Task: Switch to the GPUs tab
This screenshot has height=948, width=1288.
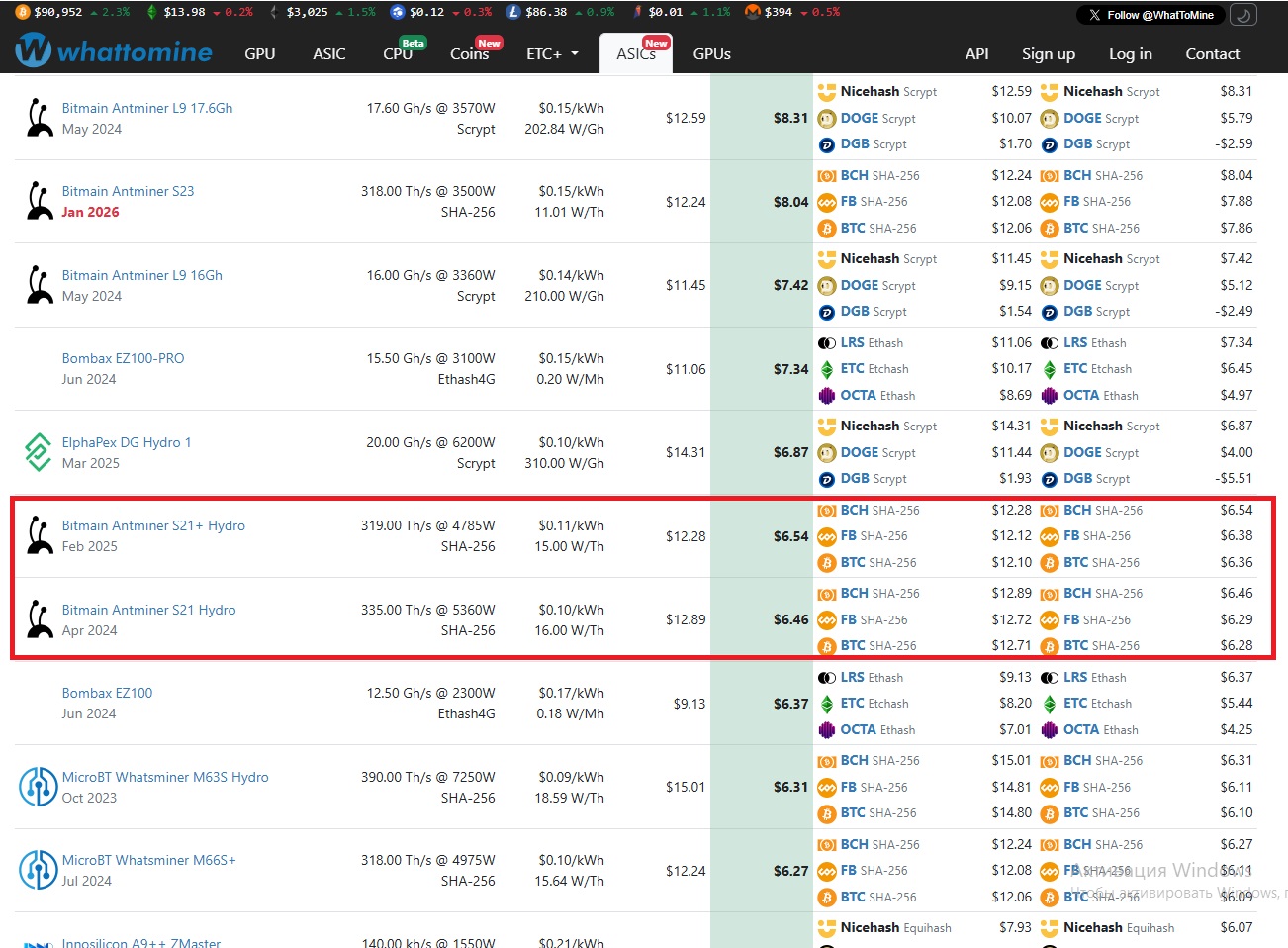Action: click(x=712, y=53)
